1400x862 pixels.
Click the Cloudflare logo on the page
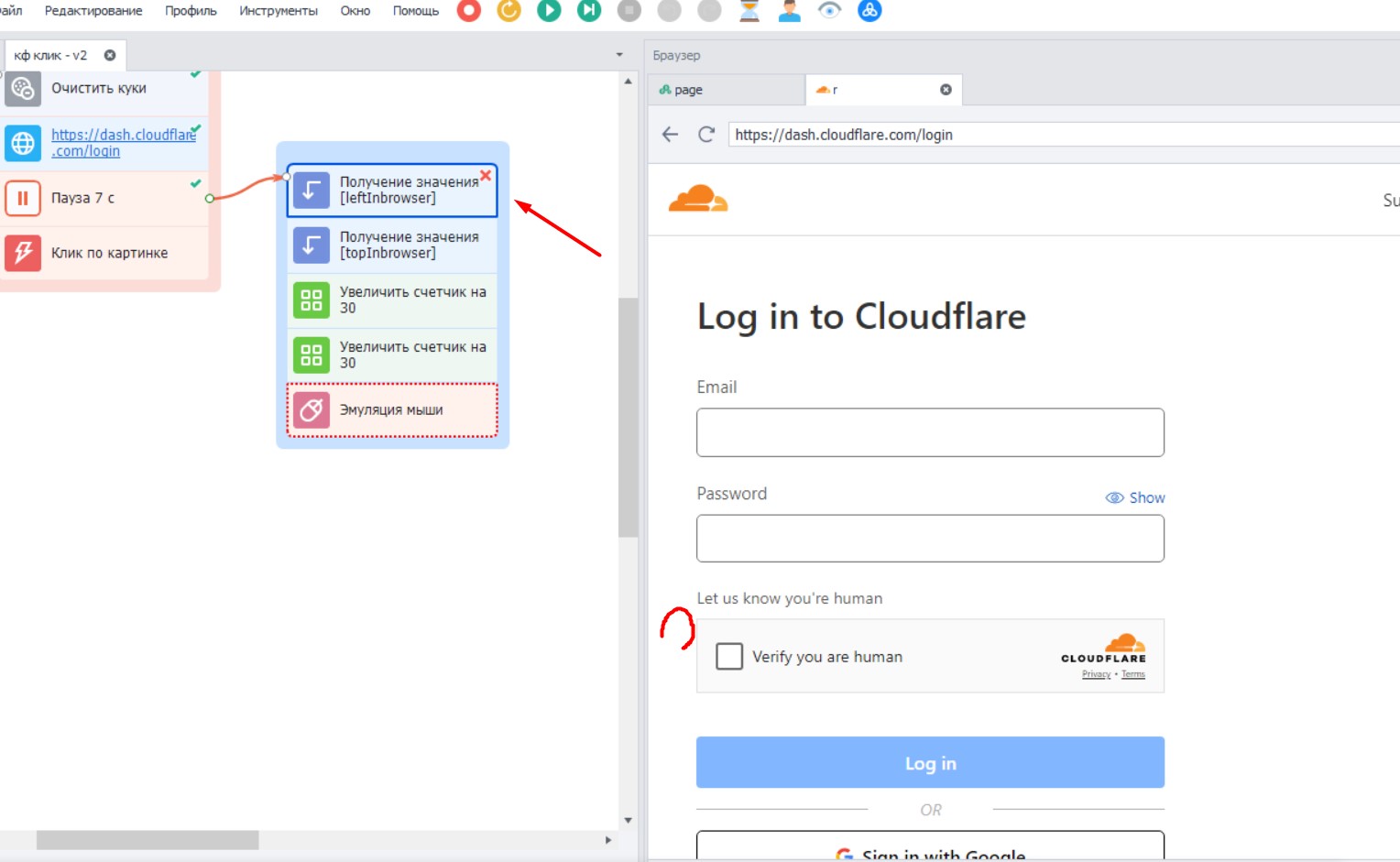[x=698, y=199]
